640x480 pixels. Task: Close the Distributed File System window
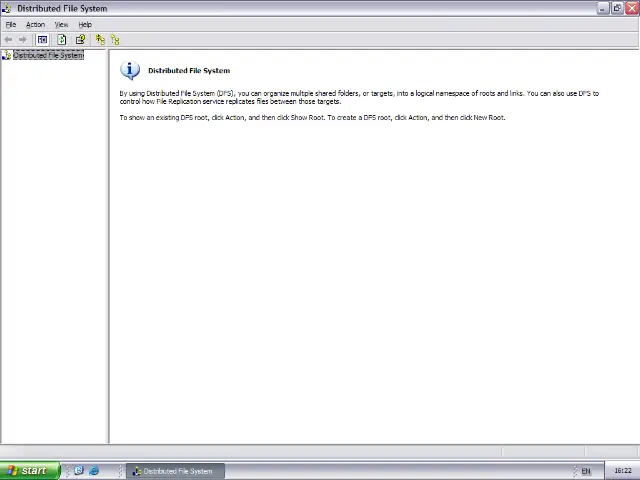[x=632, y=8]
